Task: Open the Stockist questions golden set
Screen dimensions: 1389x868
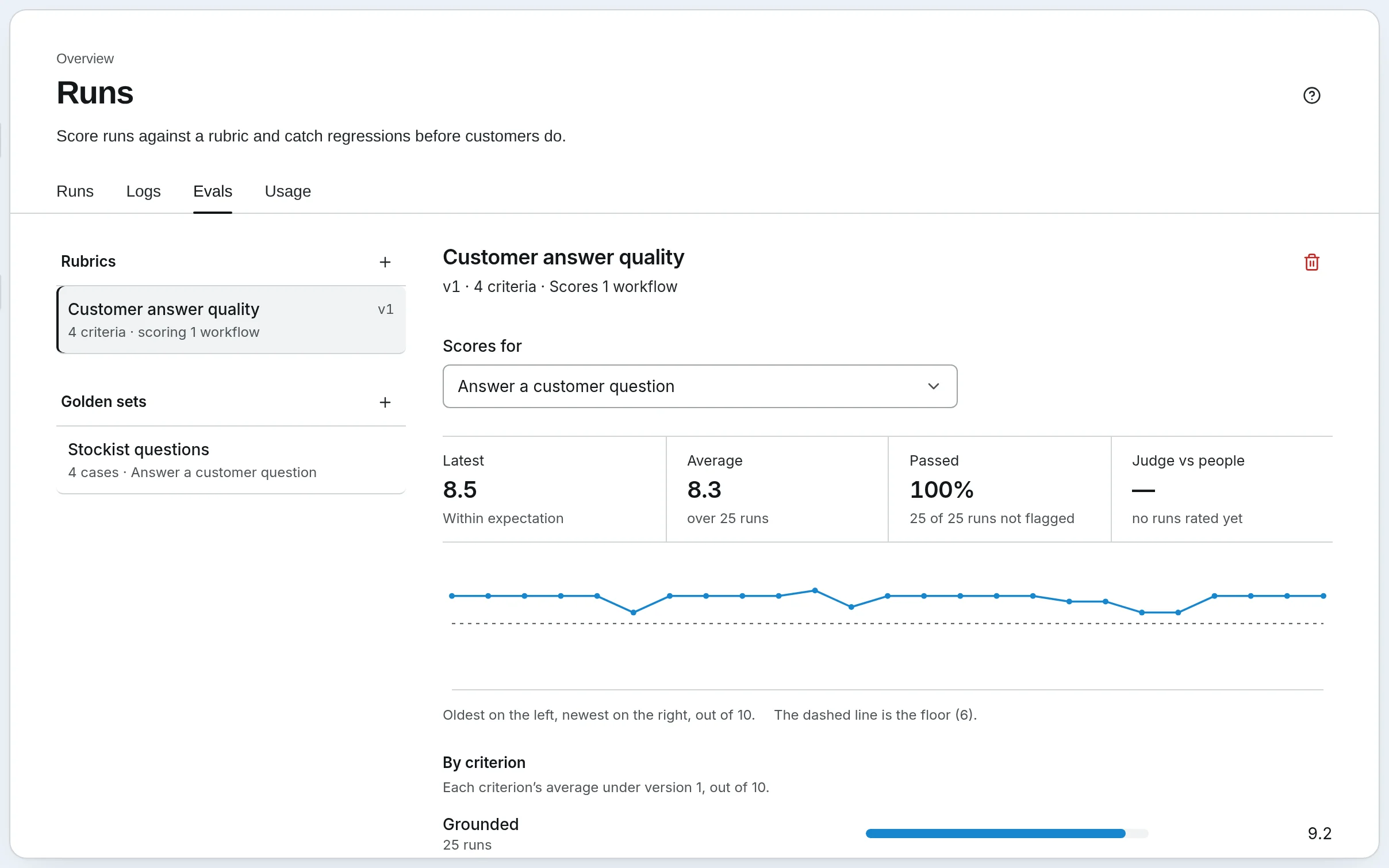Action: [231, 460]
